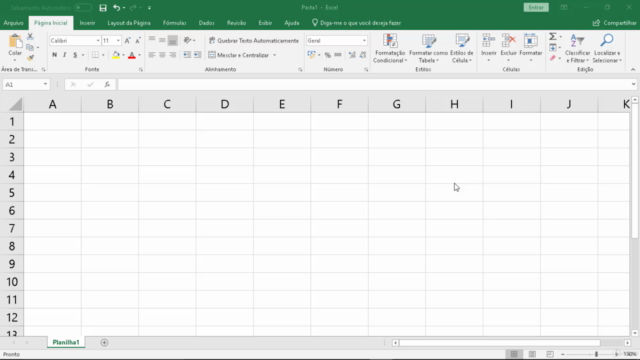Decrease the indent

(x=187, y=55)
